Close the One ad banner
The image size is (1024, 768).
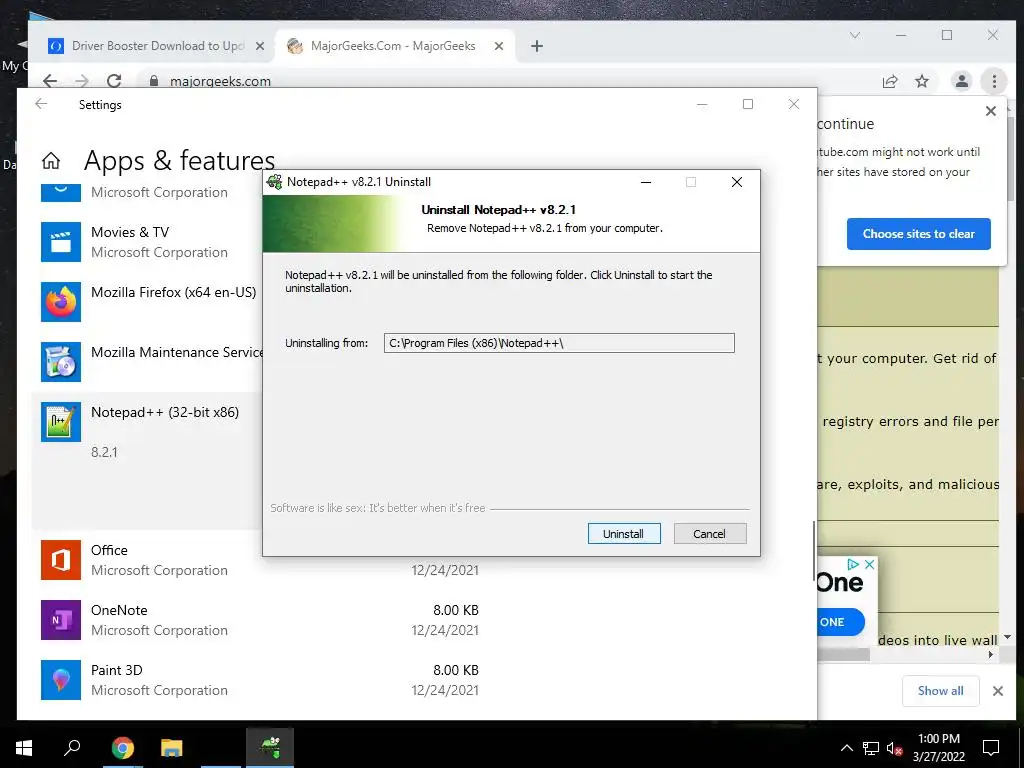click(x=869, y=564)
